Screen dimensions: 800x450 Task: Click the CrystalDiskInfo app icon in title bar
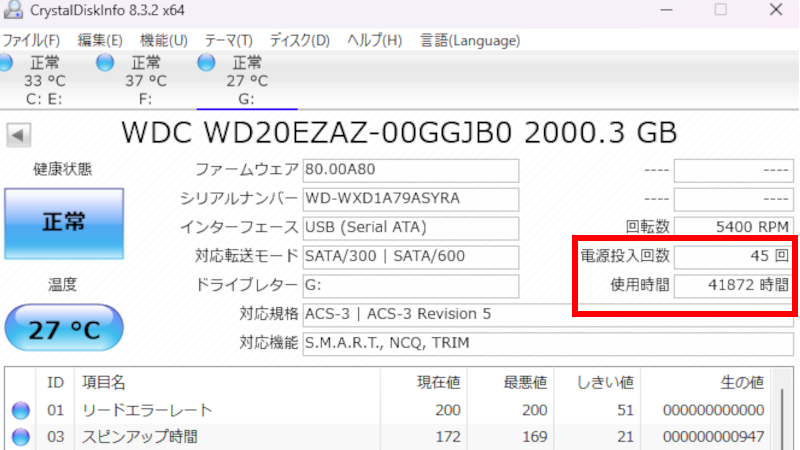(x=13, y=10)
